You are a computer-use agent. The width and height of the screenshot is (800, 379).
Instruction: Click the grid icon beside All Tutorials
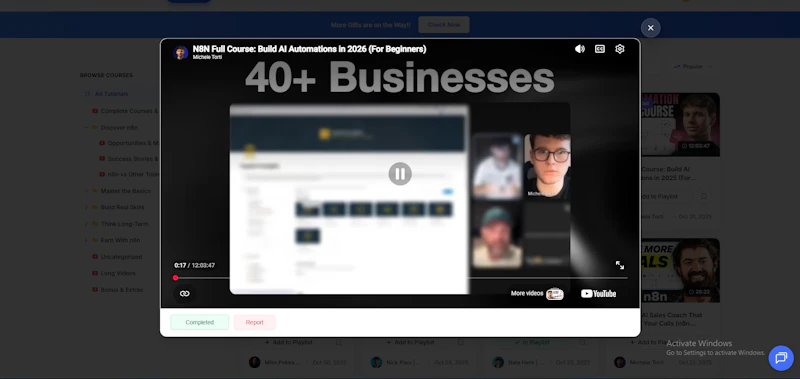[x=88, y=94]
